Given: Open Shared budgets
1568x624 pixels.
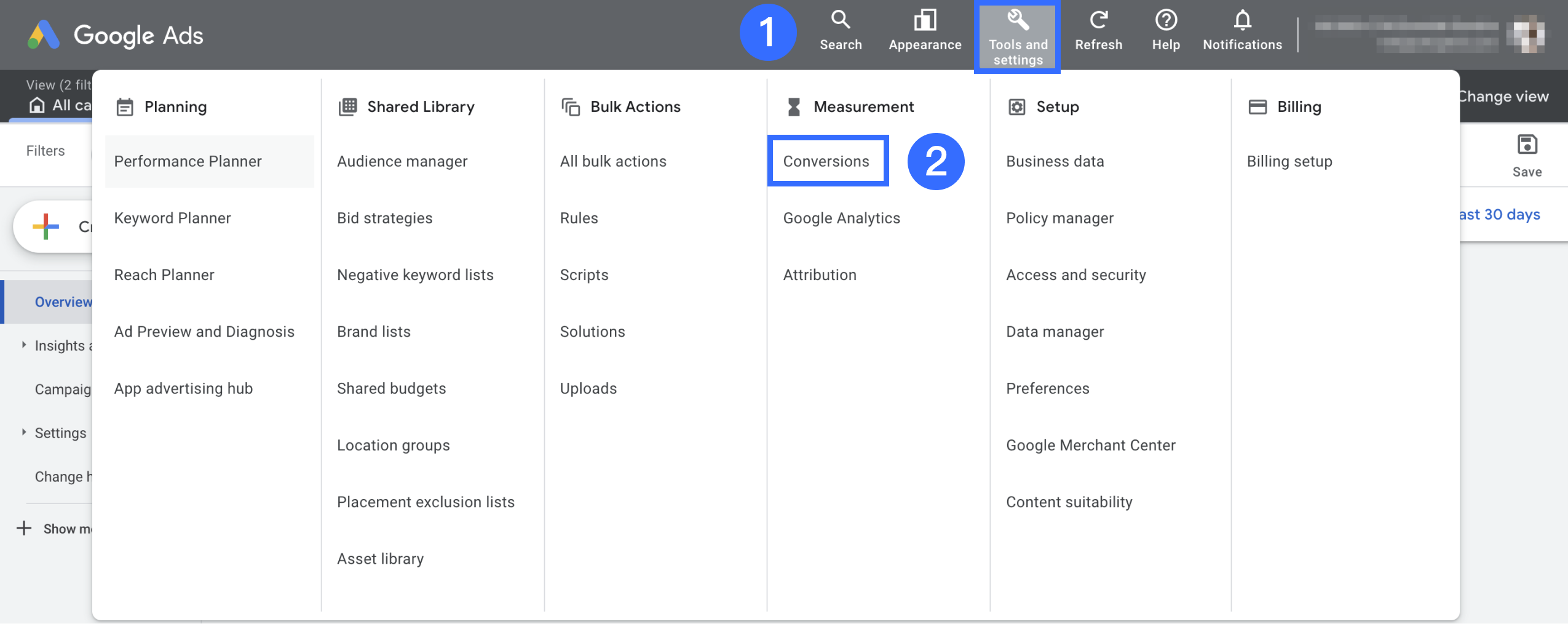Looking at the screenshot, I should 391,388.
